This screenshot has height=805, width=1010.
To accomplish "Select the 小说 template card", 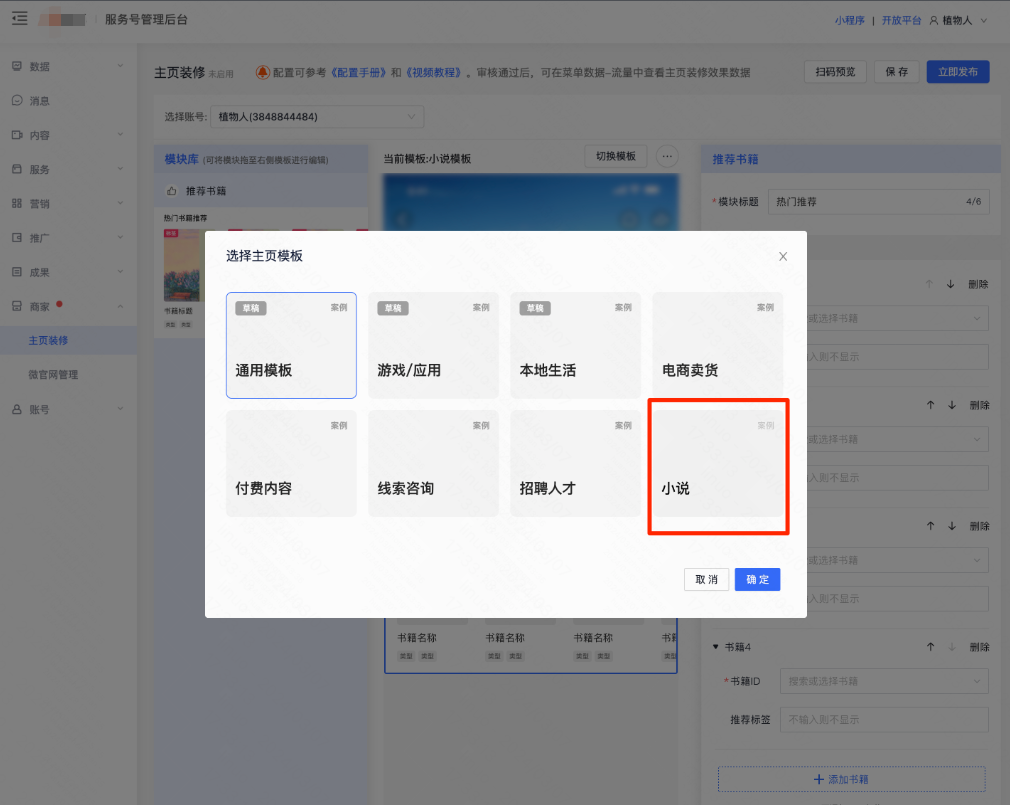I will 717,465.
